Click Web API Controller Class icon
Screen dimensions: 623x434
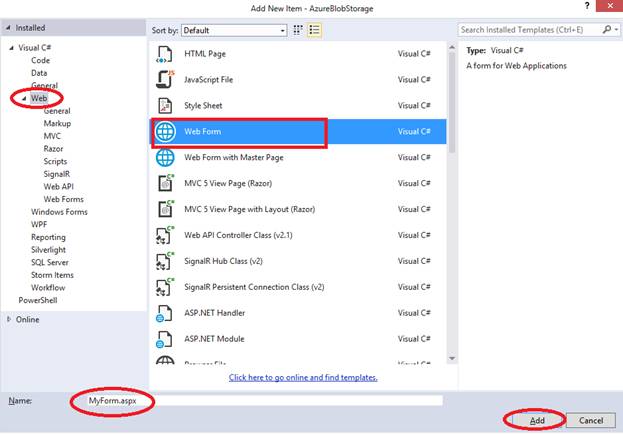[x=164, y=235]
